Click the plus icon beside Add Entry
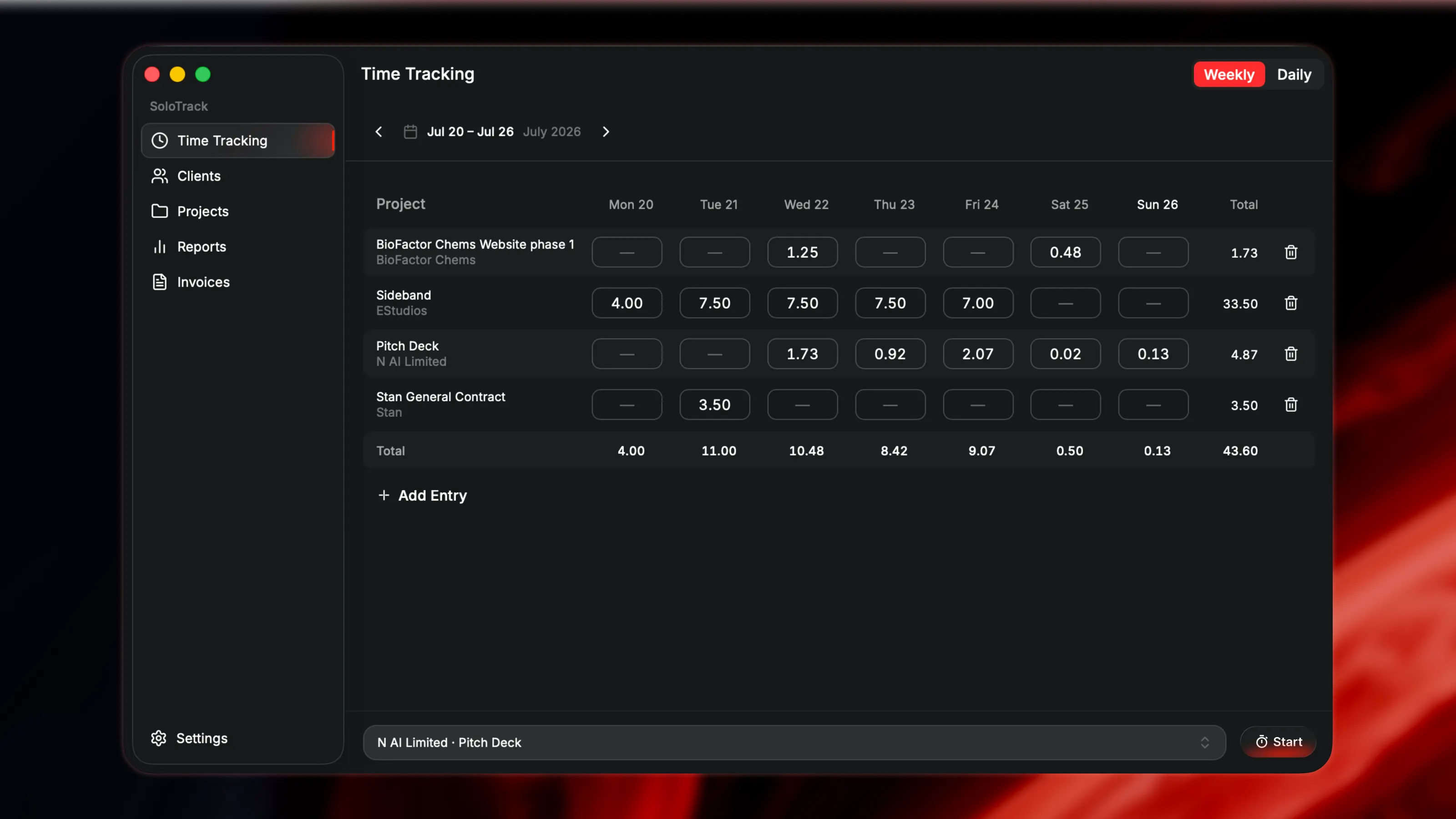 pos(384,495)
